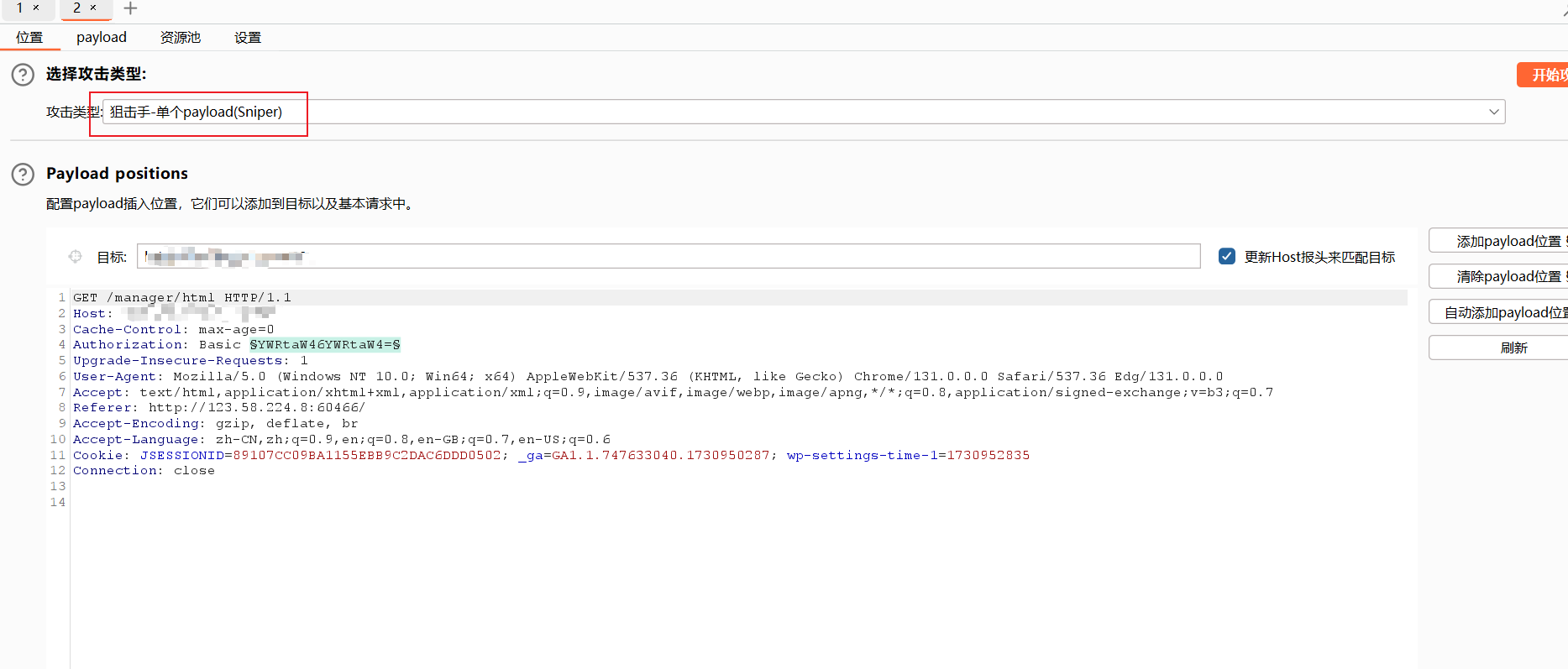
Task: Click the target crosshair icon
Action: pos(76,257)
